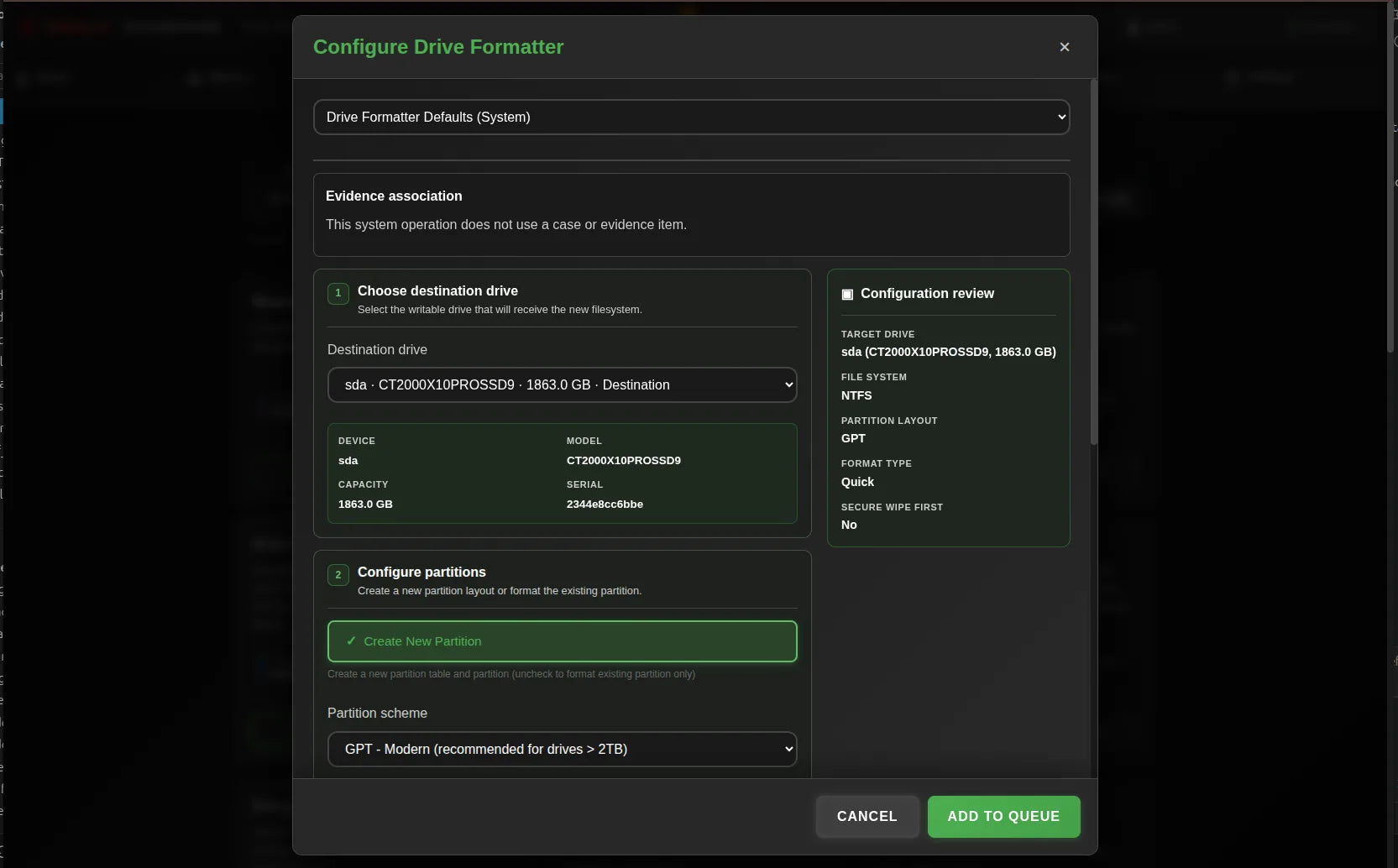The image size is (1398, 868).
Task: Click the Secure wipe first value No
Action: [849, 525]
